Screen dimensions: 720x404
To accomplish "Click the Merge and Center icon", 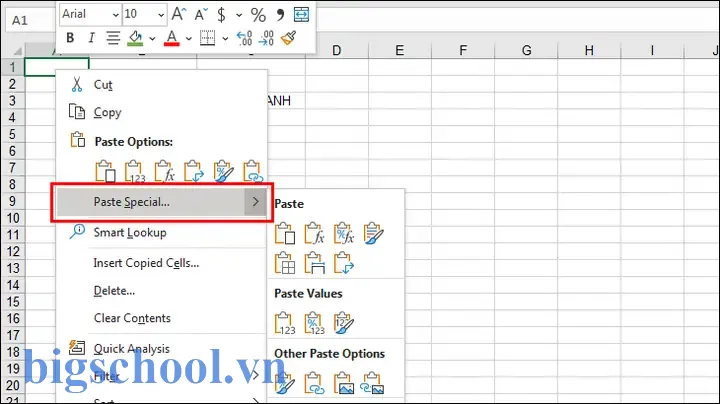I will [x=301, y=15].
